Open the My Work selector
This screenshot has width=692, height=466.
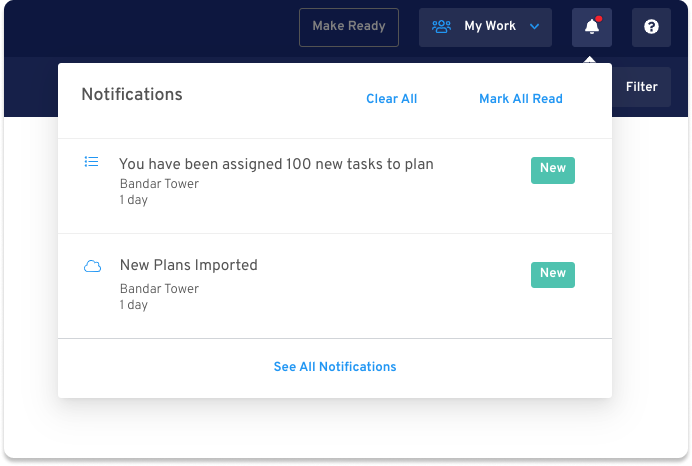click(485, 27)
